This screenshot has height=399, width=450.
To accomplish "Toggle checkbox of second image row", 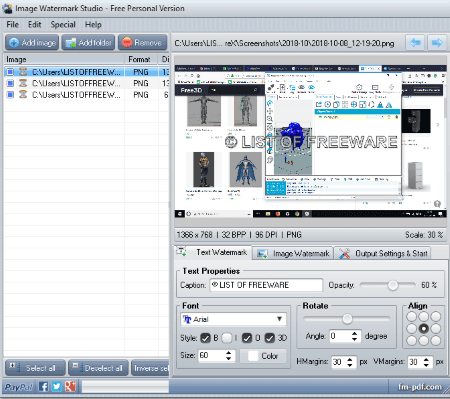I will 10,83.
